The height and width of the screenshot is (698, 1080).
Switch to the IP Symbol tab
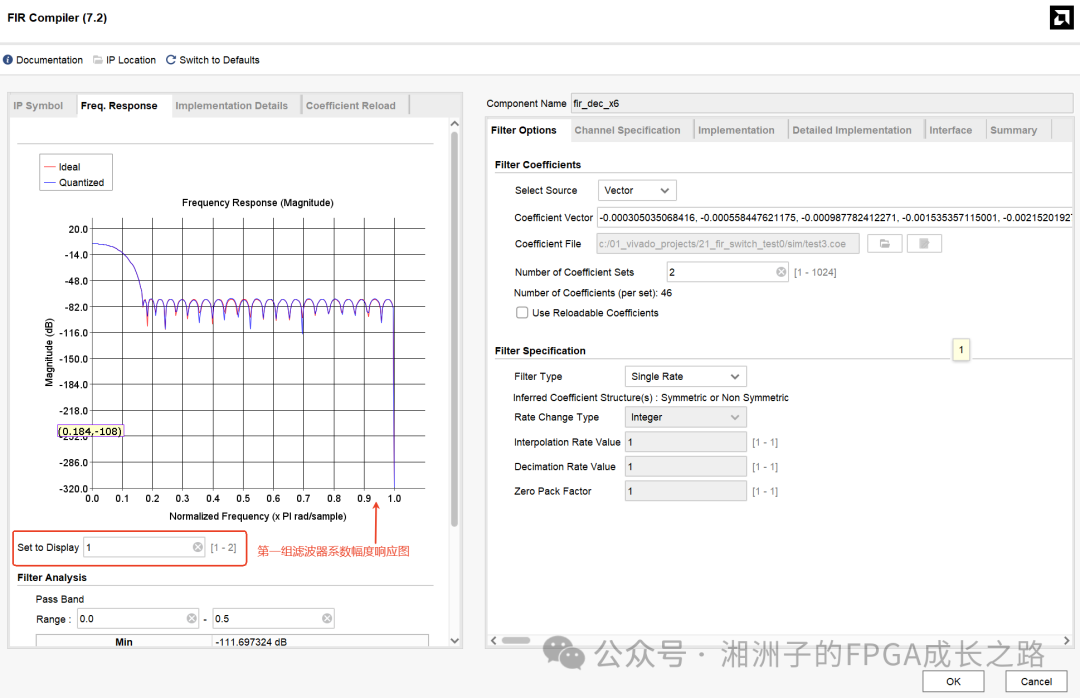click(x=38, y=105)
